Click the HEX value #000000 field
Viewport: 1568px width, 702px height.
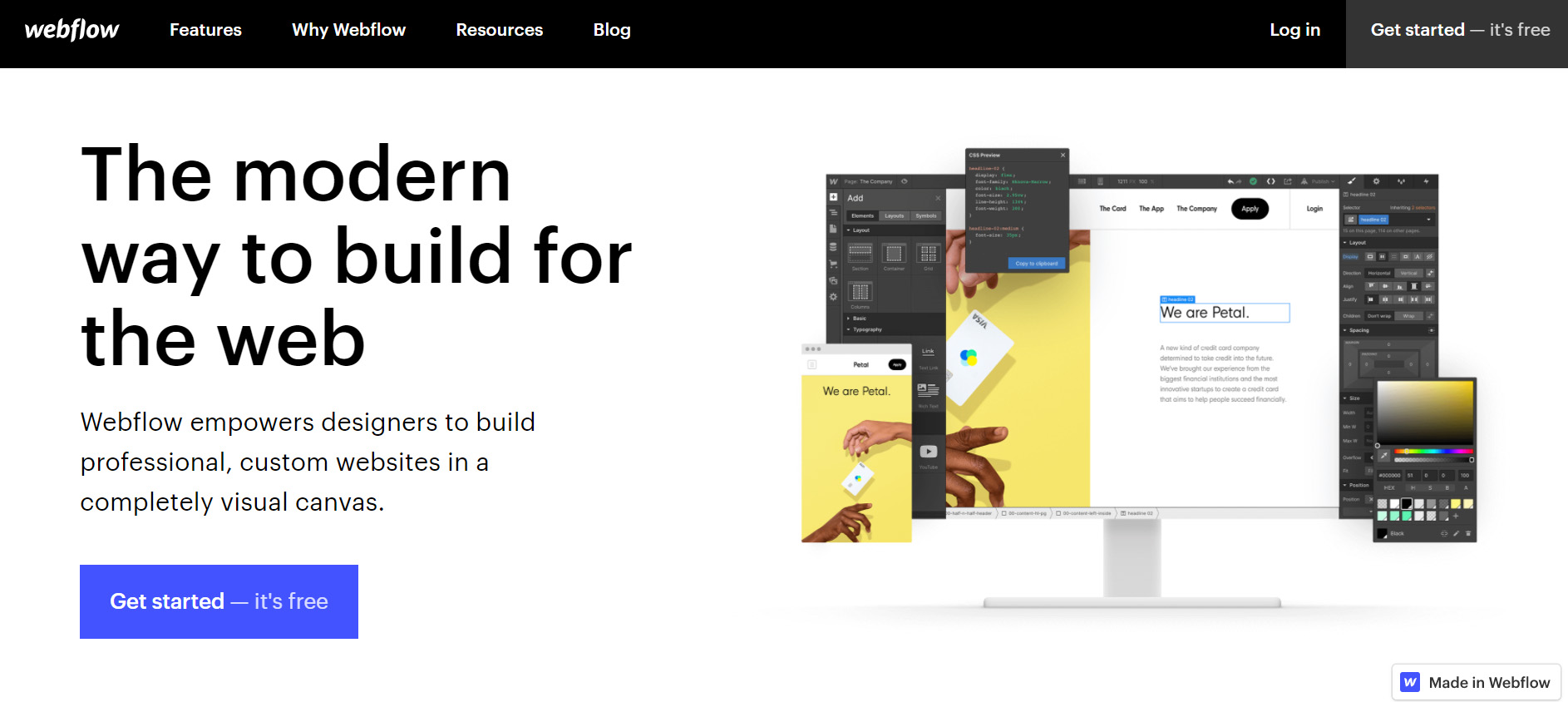coord(1389,476)
